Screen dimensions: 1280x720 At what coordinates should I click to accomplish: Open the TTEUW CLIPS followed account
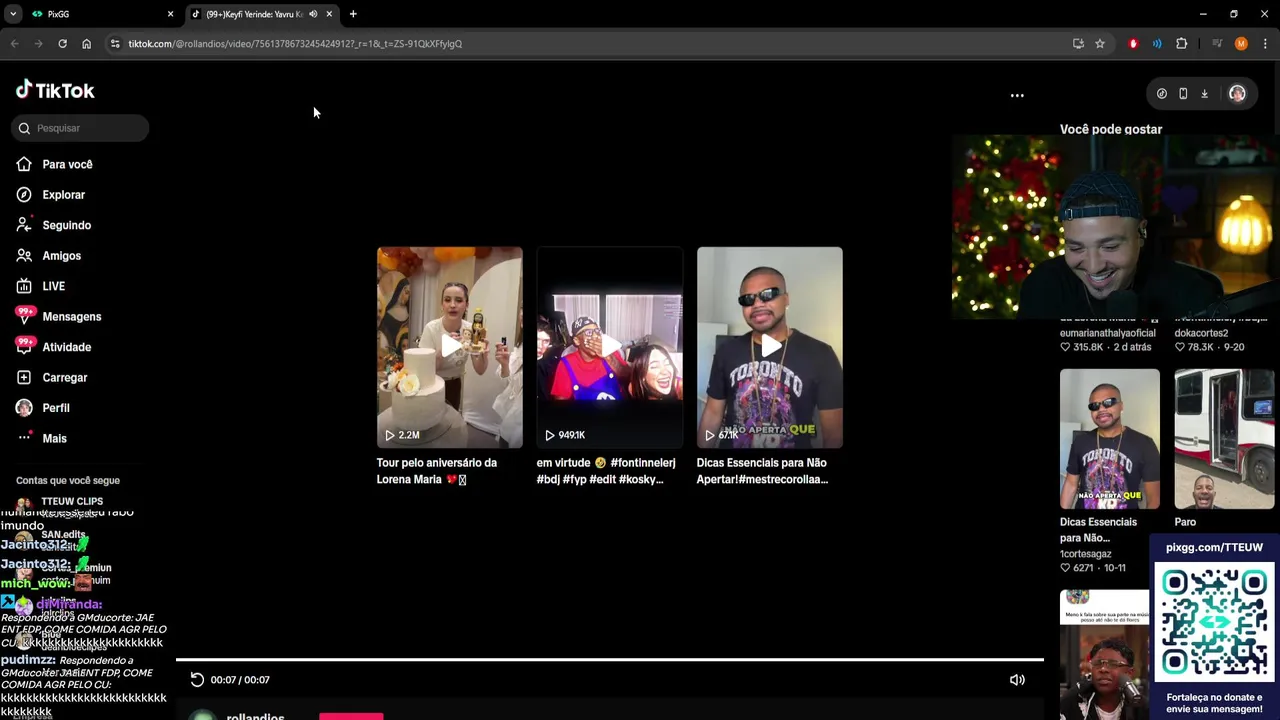(x=72, y=501)
